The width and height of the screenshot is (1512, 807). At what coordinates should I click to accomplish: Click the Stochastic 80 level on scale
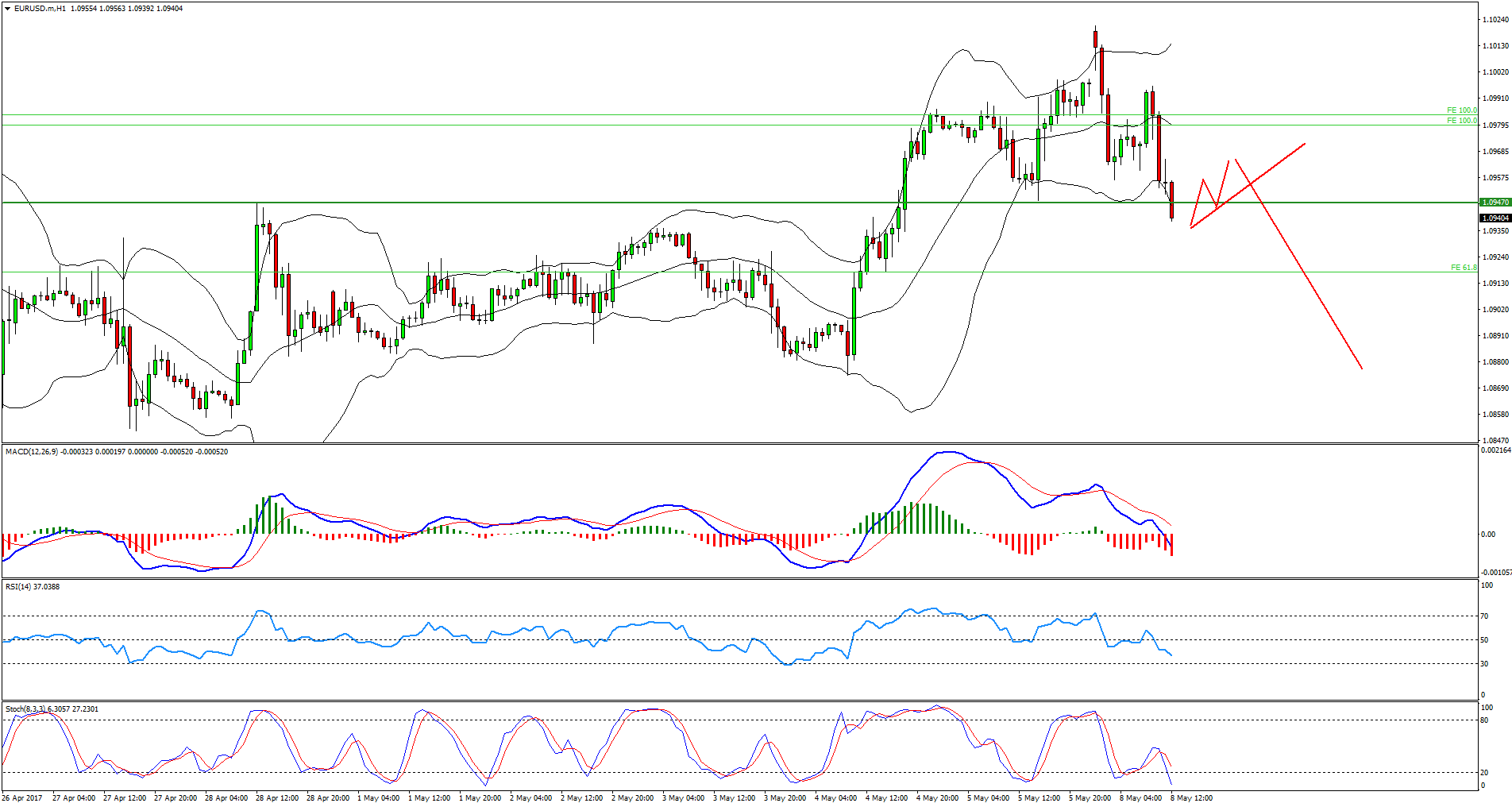1484,720
